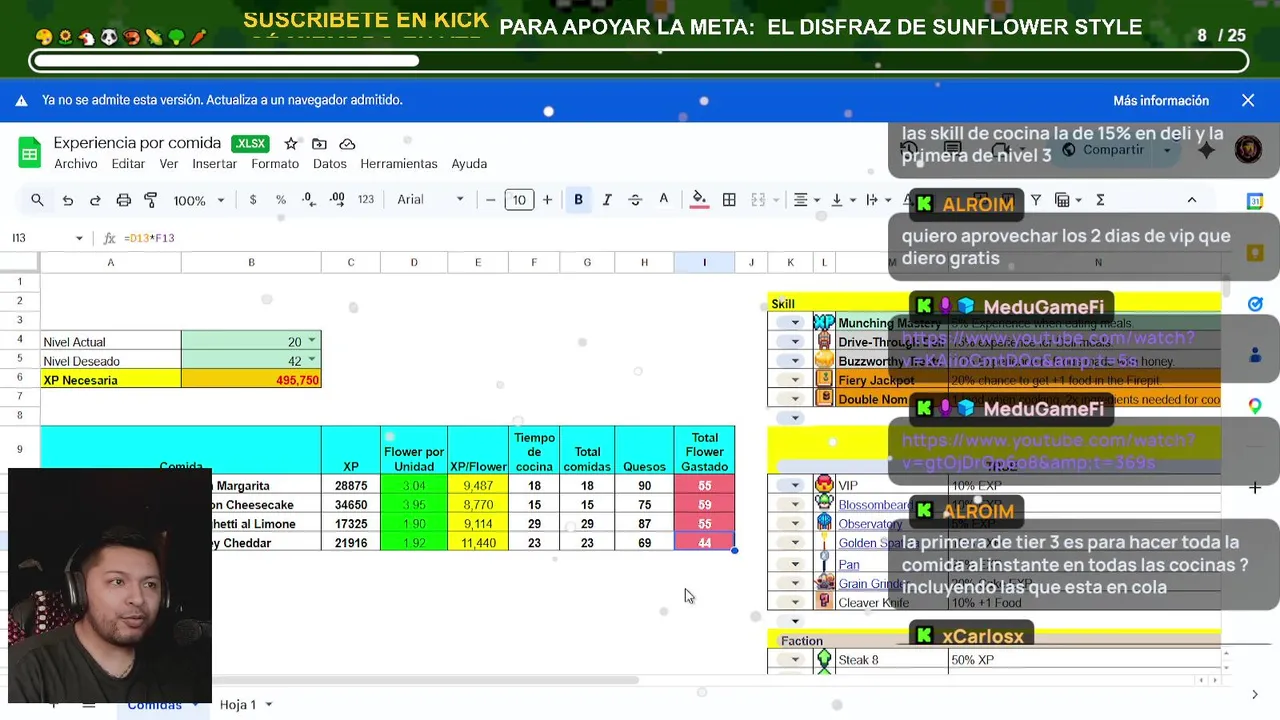Open the zoom 100% dropdown
Viewport: 1280px width, 720px height.
(198, 200)
